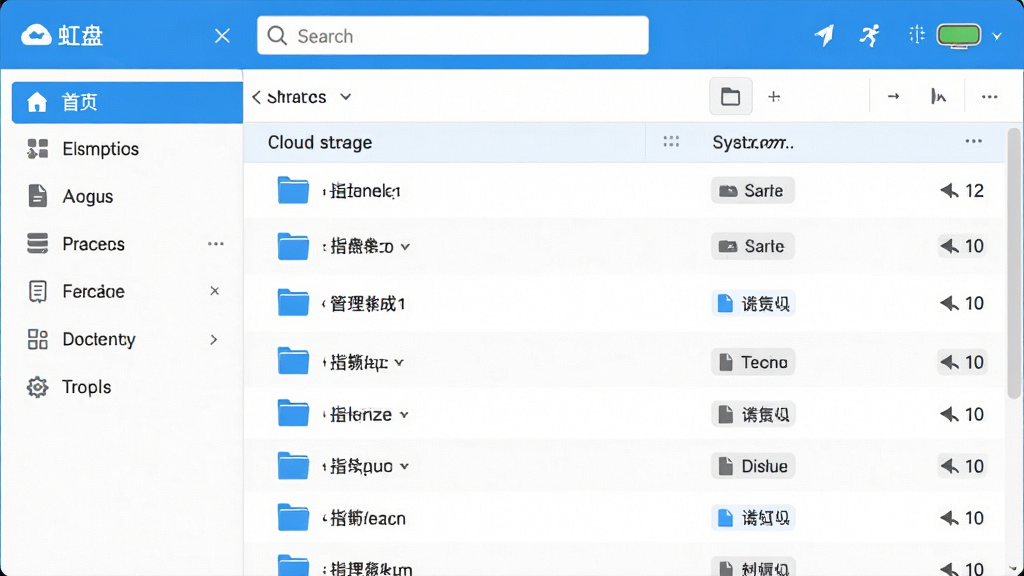Click the folder icon in the Distue row
Screen dimensions: 1024x576
[293, 466]
